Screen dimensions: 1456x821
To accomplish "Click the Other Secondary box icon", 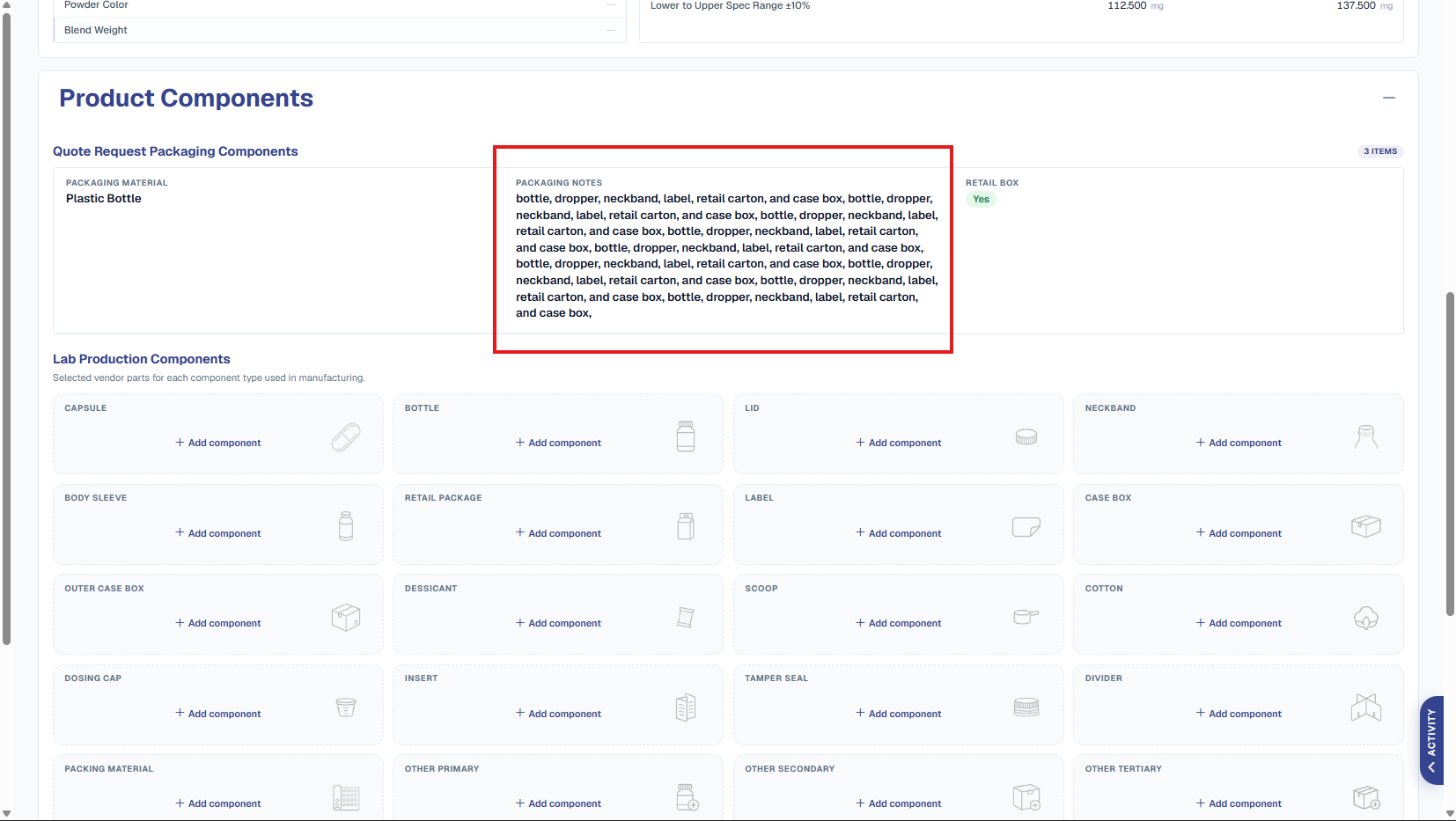I will coord(1026,797).
